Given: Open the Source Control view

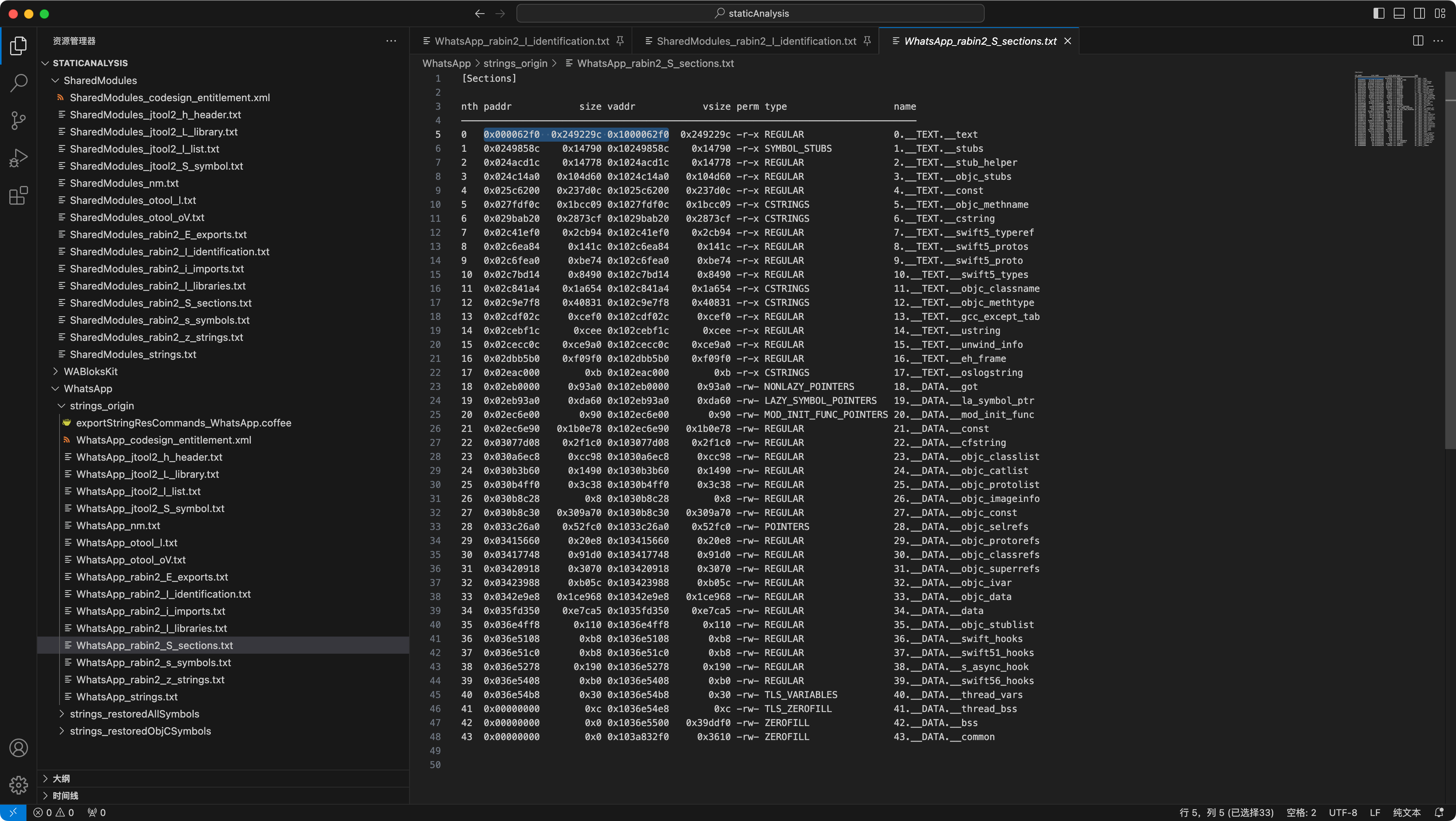Looking at the screenshot, I should (x=18, y=121).
